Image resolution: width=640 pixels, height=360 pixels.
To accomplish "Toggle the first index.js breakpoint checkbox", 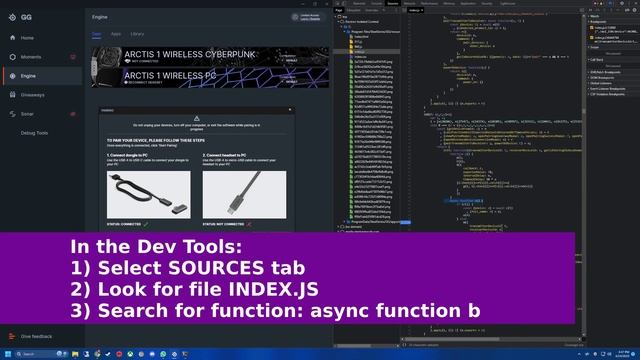I will click(591, 28).
